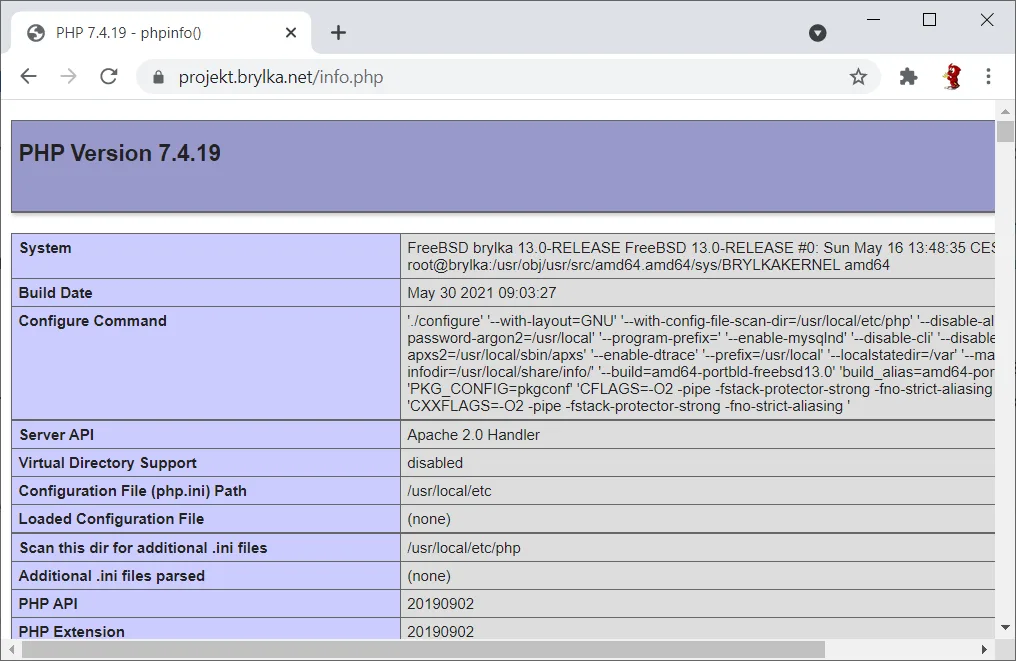Click the May 30 2021 09:03:27 value
Image resolution: width=1016 pixels, height=661 pixels.
[481, 293]
